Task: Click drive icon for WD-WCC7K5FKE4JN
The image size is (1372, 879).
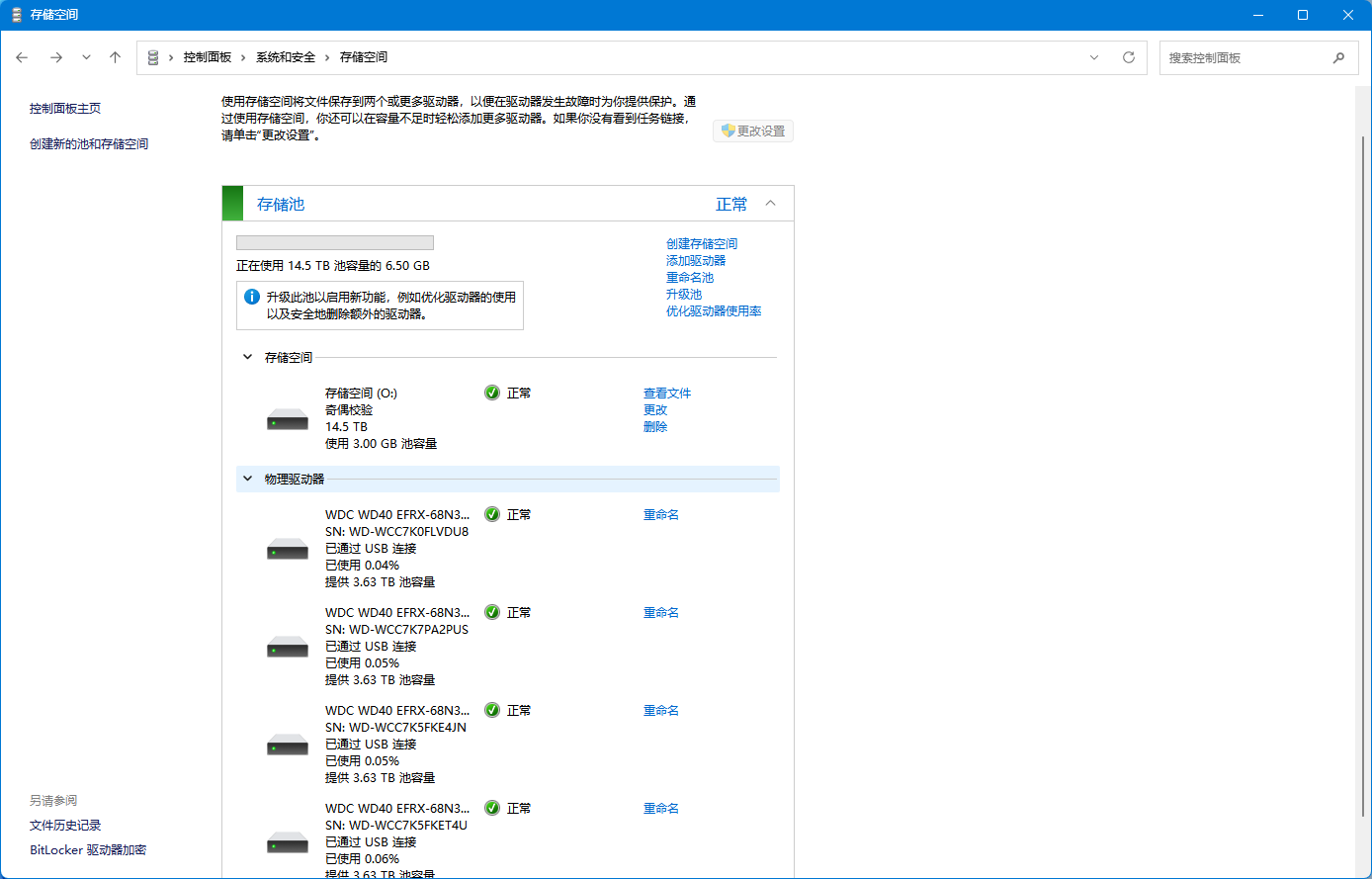Action: tap(288, 745)
